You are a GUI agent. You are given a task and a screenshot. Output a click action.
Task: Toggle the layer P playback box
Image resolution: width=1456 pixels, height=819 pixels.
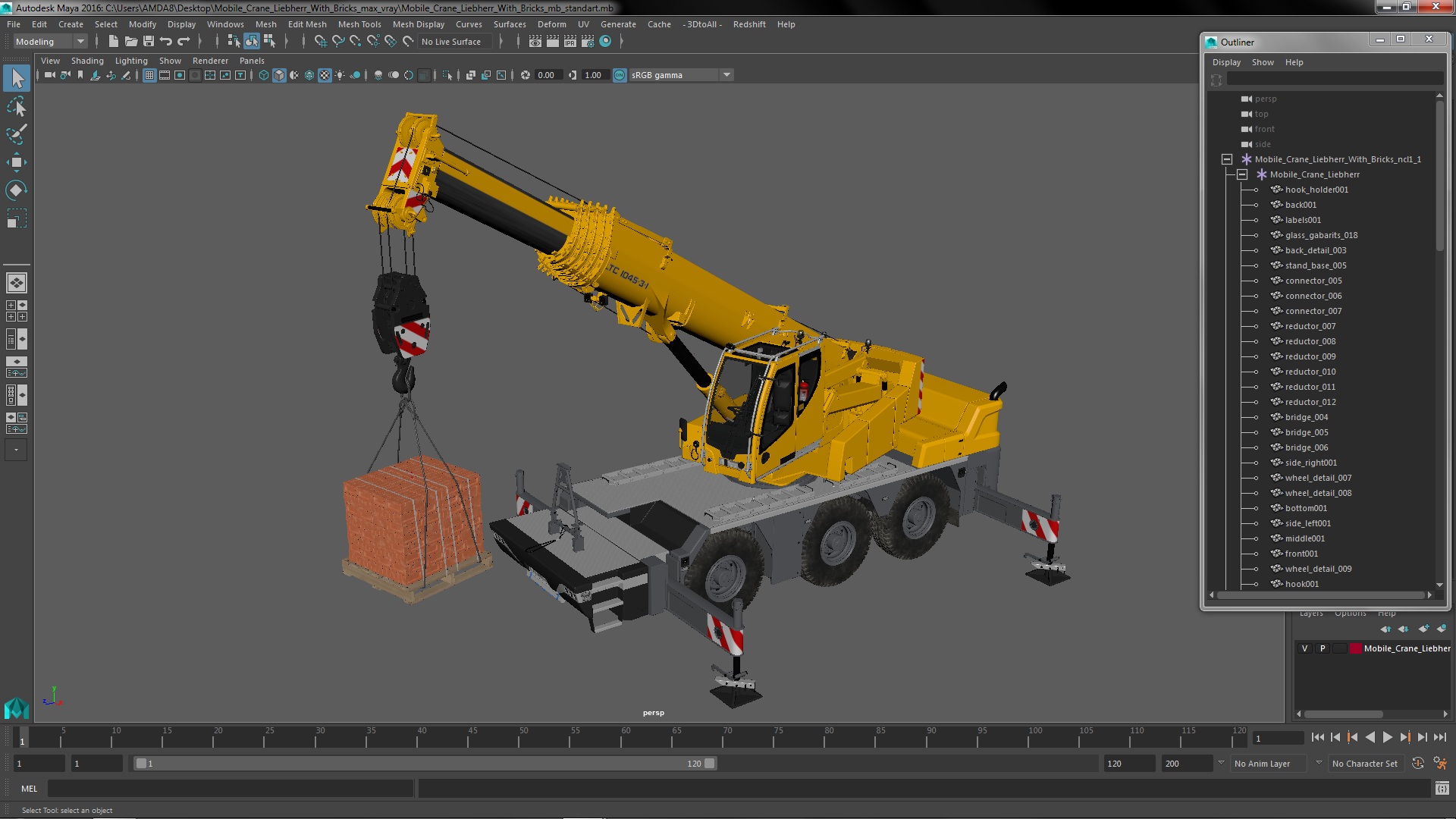[1323, 648]
